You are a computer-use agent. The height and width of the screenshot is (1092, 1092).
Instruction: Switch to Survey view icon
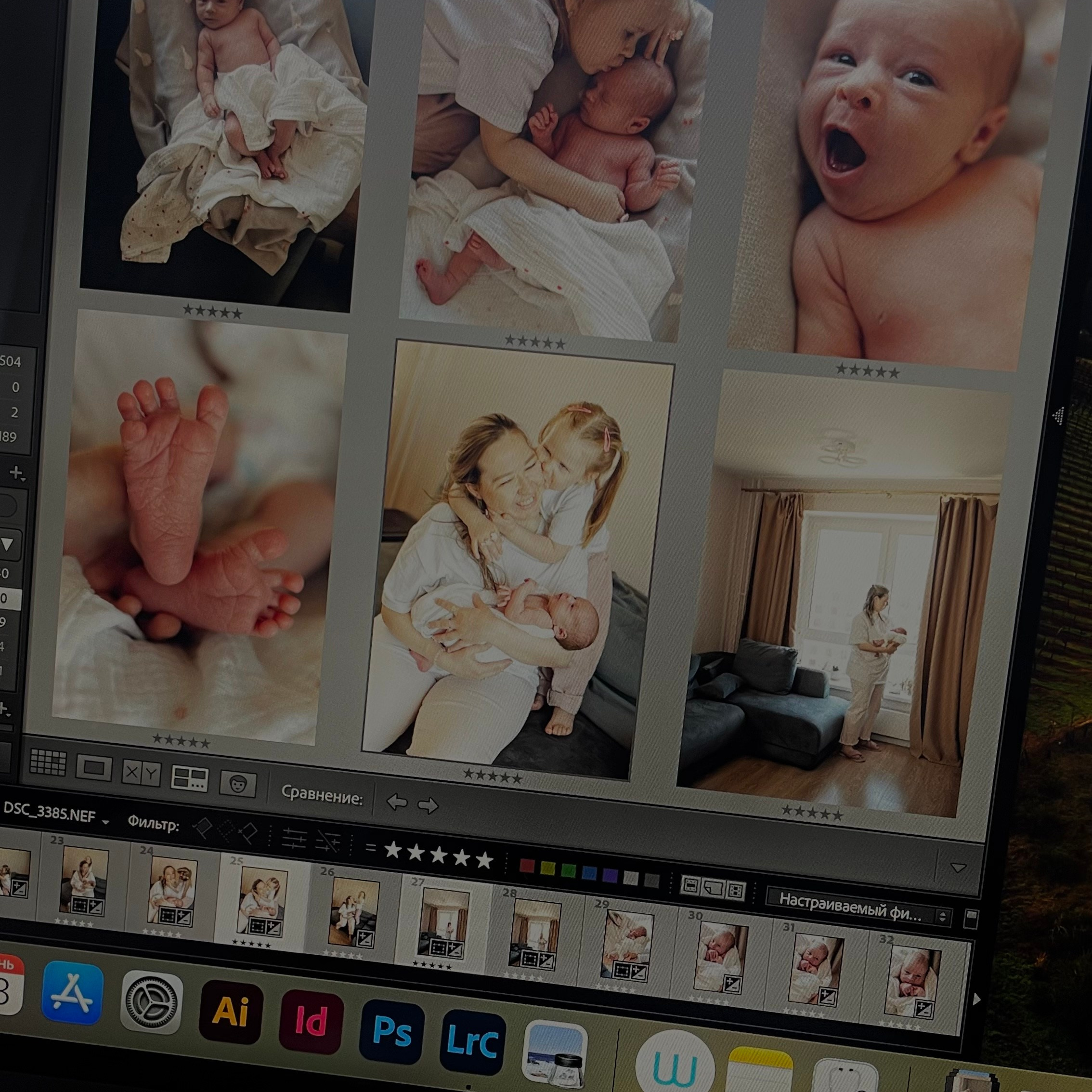(189, 778)
